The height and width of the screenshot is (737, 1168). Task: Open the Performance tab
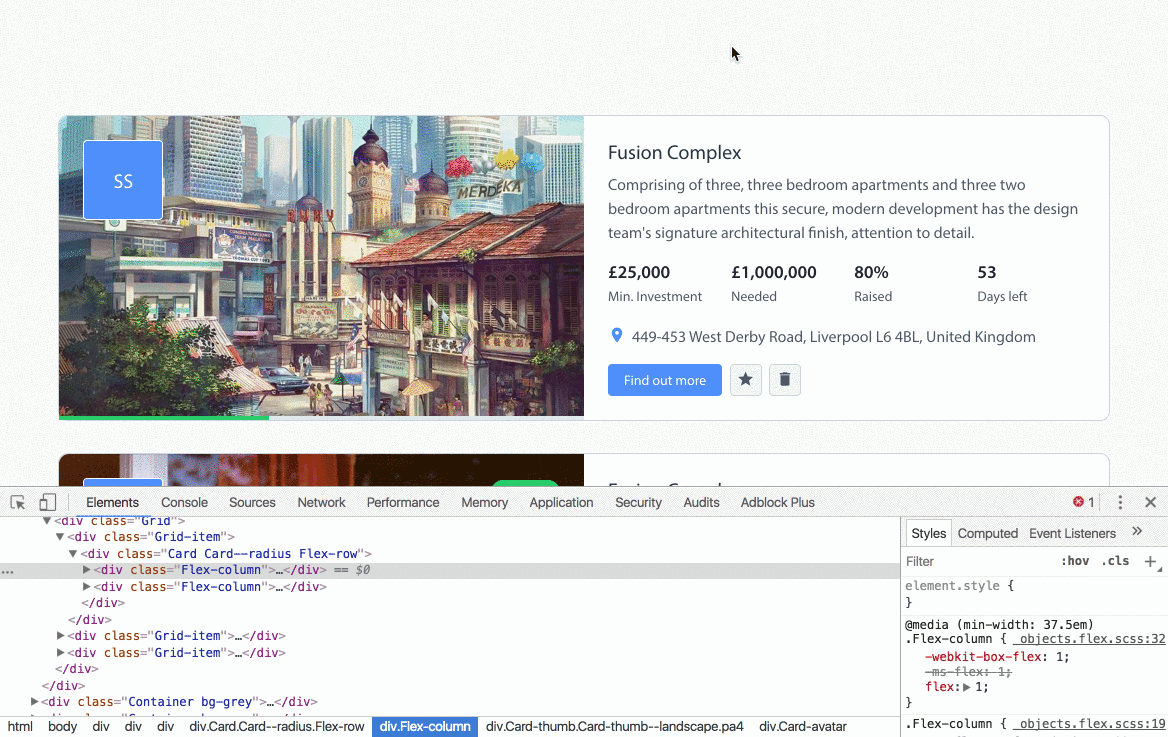403,502
